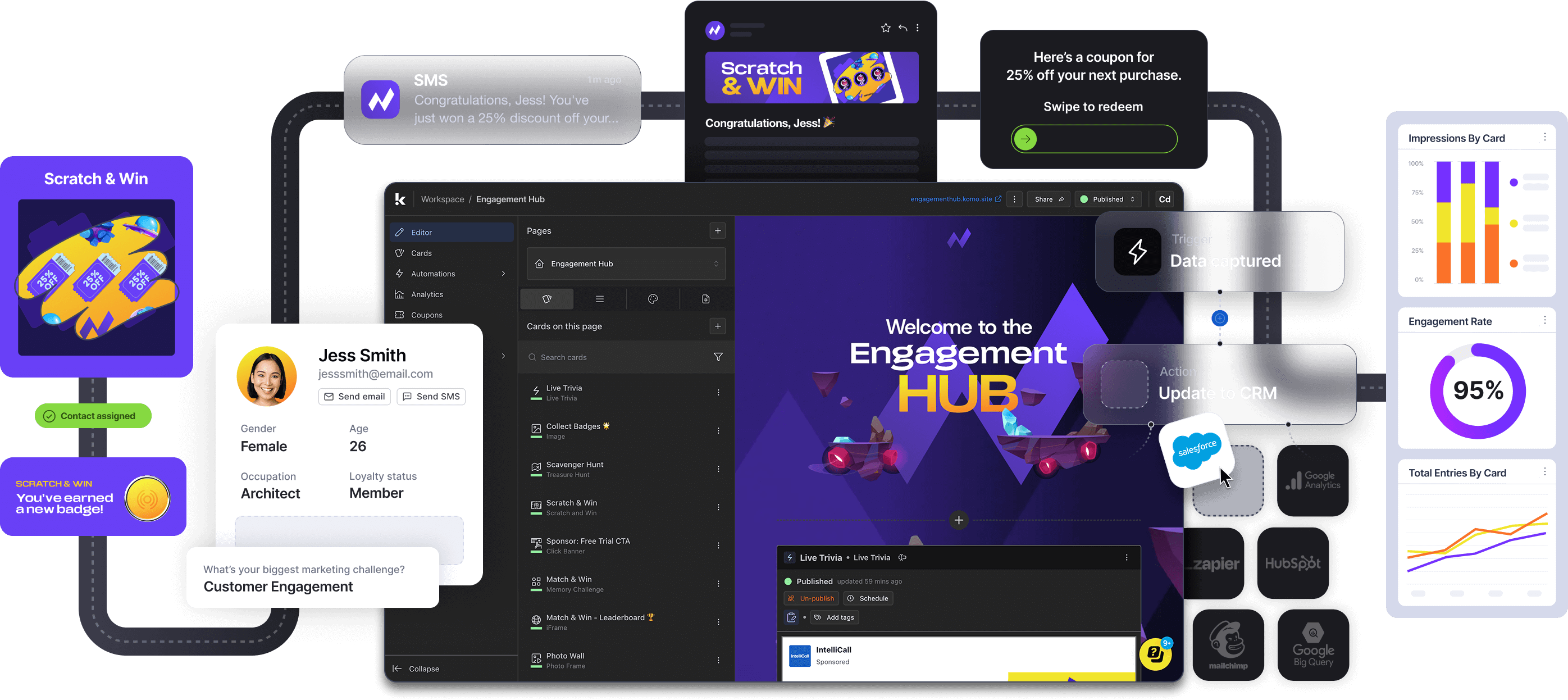This screenshot has width=1568, height=700.
Task: Open Photo Wall card options menu
Action: tap(718, 661)
